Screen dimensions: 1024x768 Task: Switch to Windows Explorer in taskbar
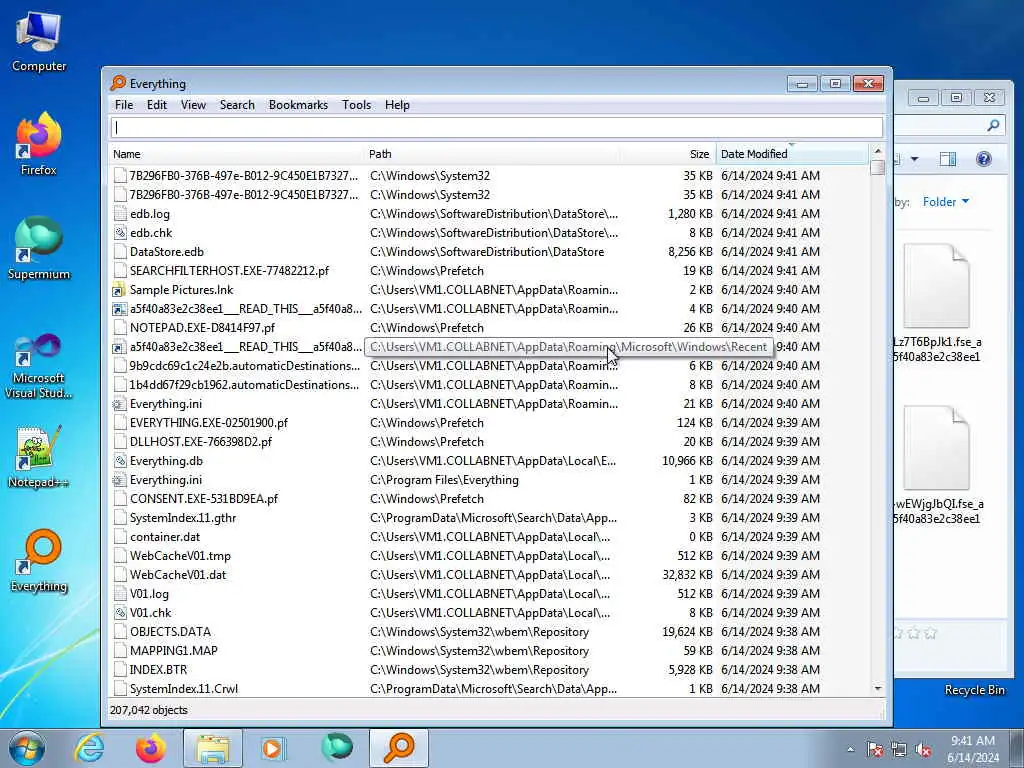tap(213, 748)
